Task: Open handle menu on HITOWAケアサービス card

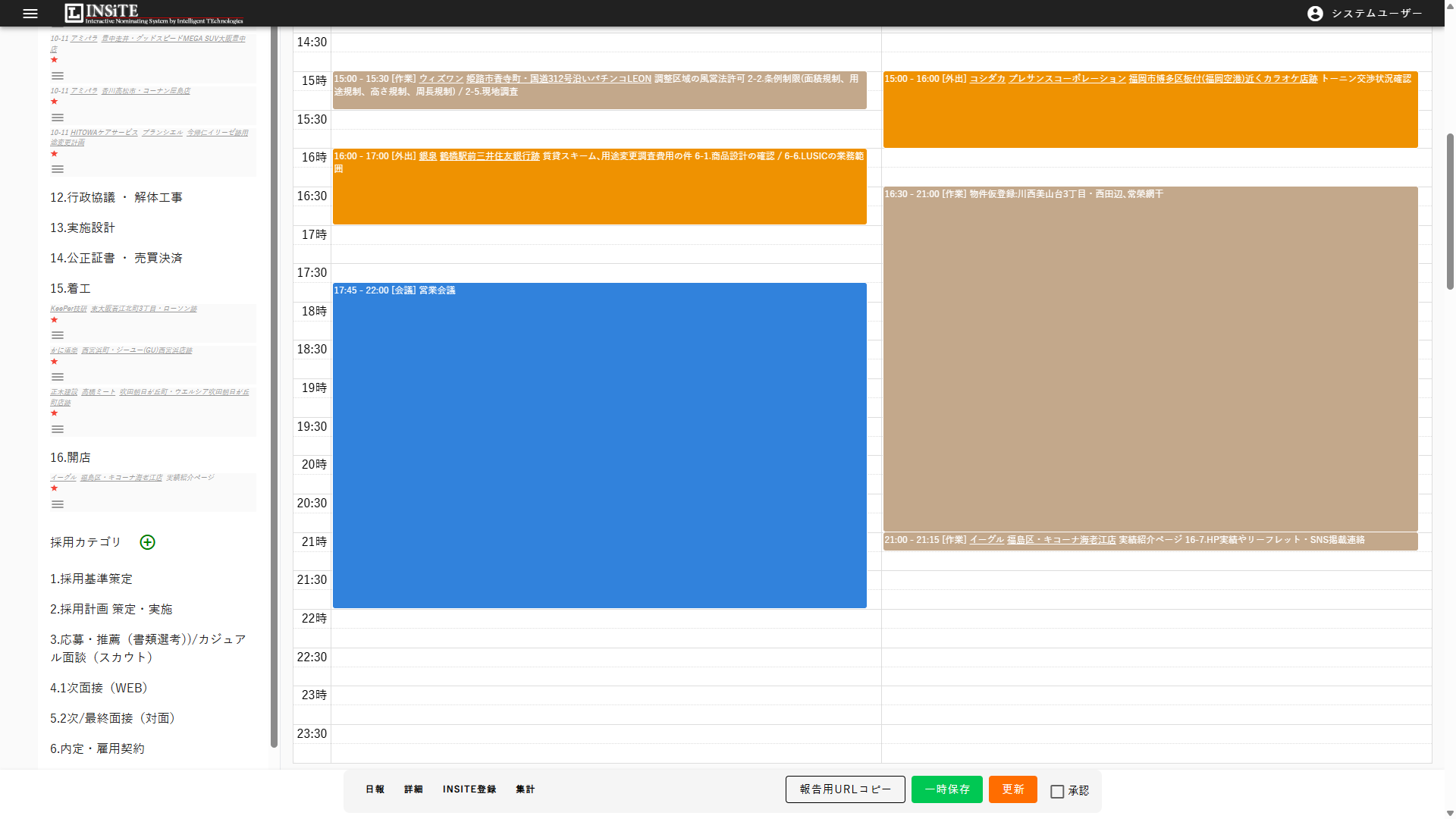Action: tap(58, 169)
